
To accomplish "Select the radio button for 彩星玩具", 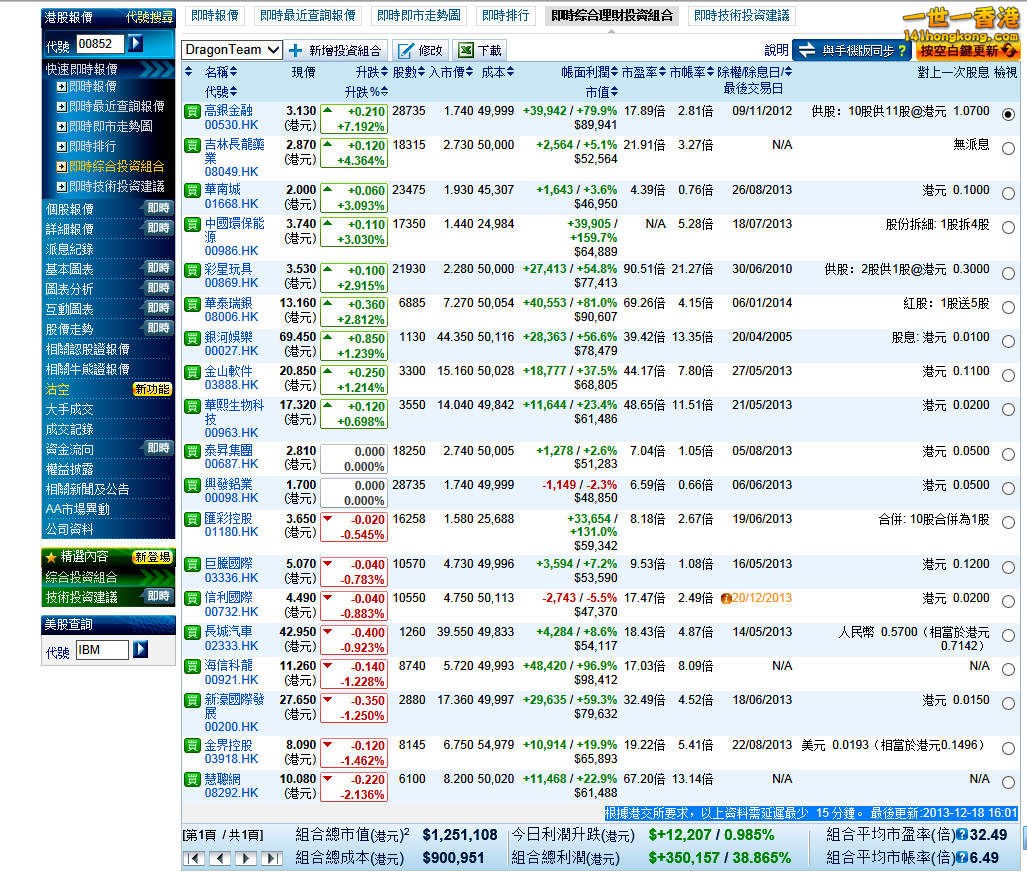I will [1008, 273].
